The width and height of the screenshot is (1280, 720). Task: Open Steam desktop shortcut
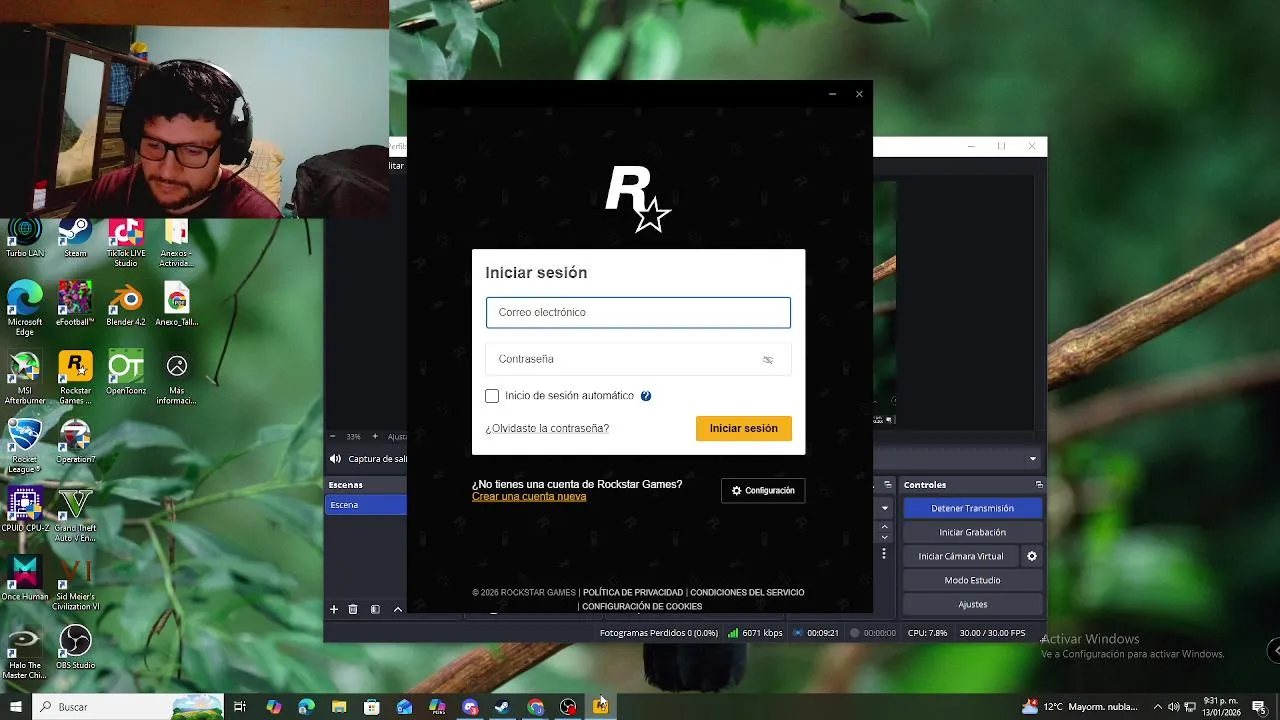(75, 238)
